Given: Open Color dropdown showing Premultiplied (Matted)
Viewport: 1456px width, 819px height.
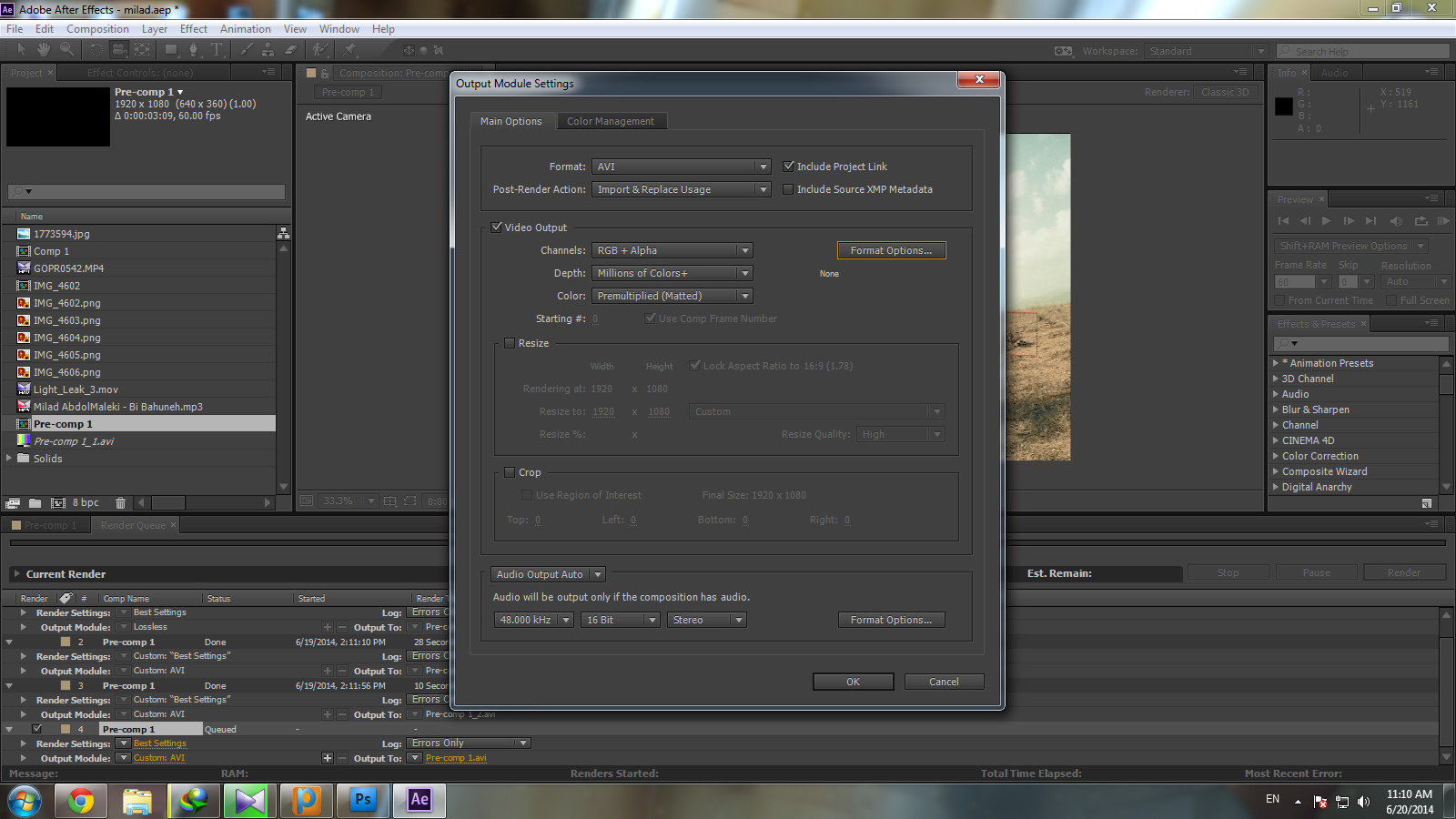Looking at the screenshot, I should coord(672,296).
